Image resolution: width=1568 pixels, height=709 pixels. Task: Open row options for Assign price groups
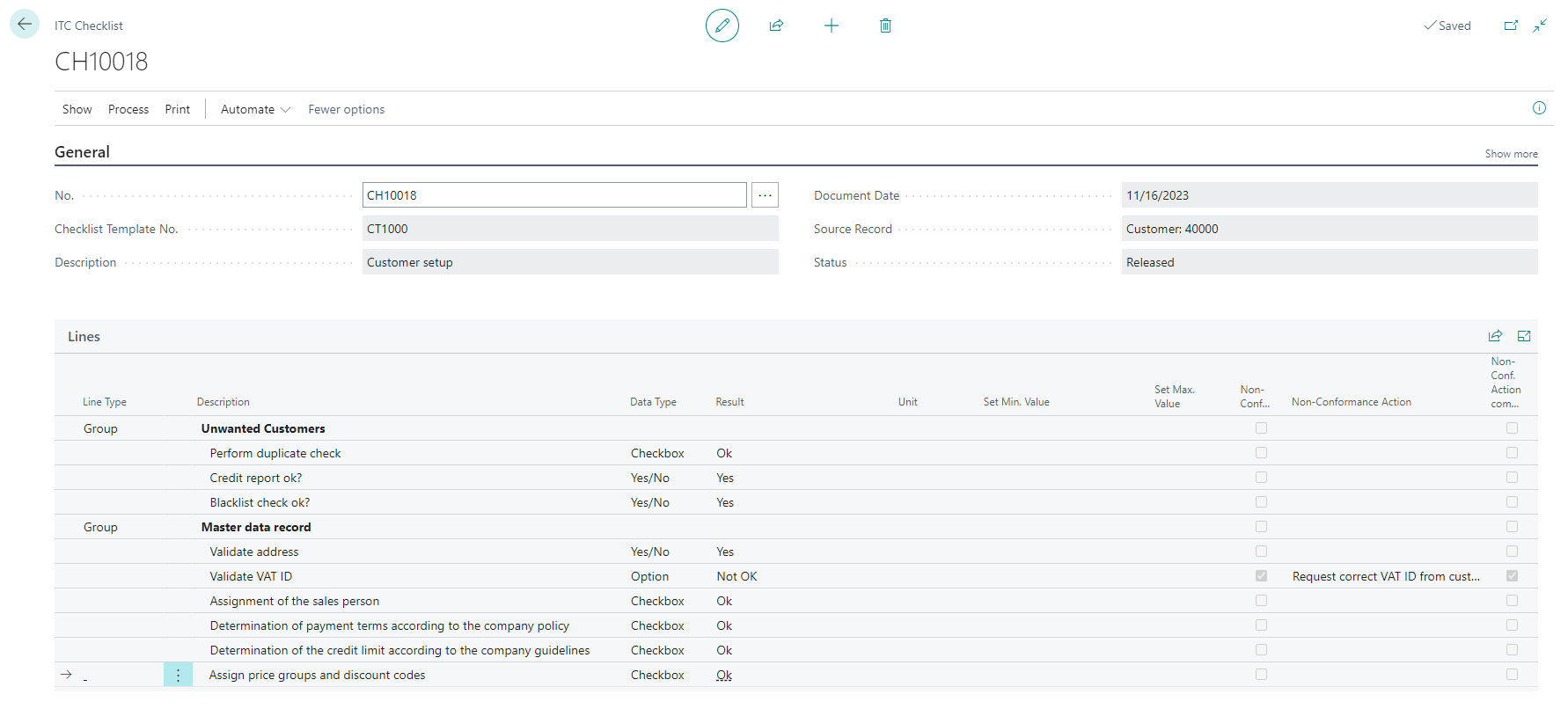coord(178,675)
